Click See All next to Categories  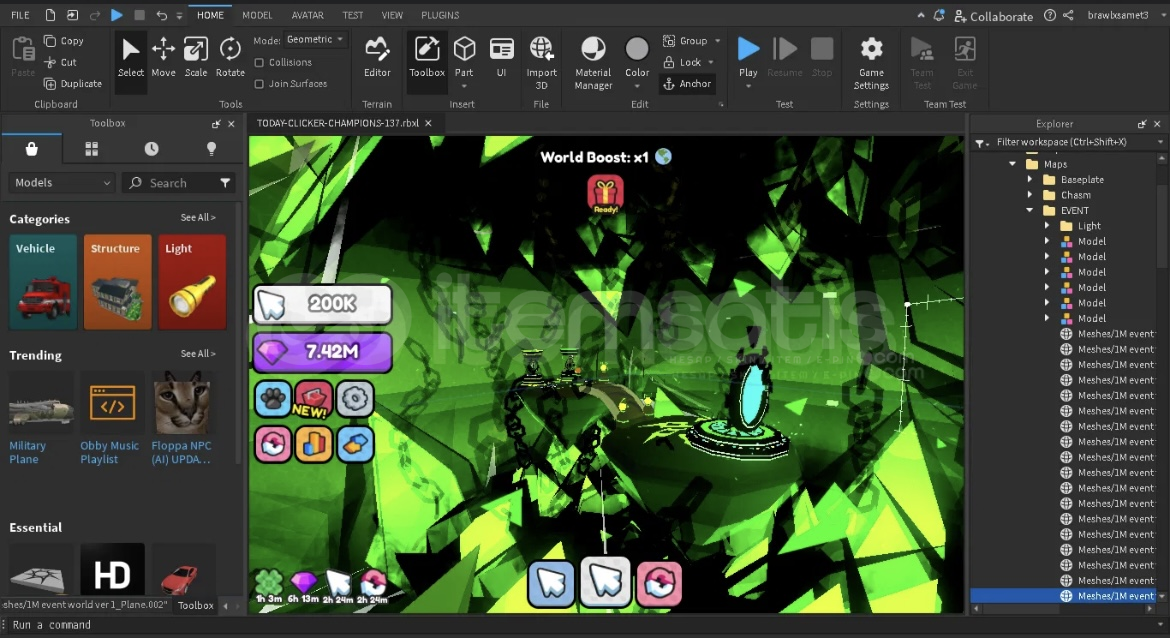click(x=198, y=218)
